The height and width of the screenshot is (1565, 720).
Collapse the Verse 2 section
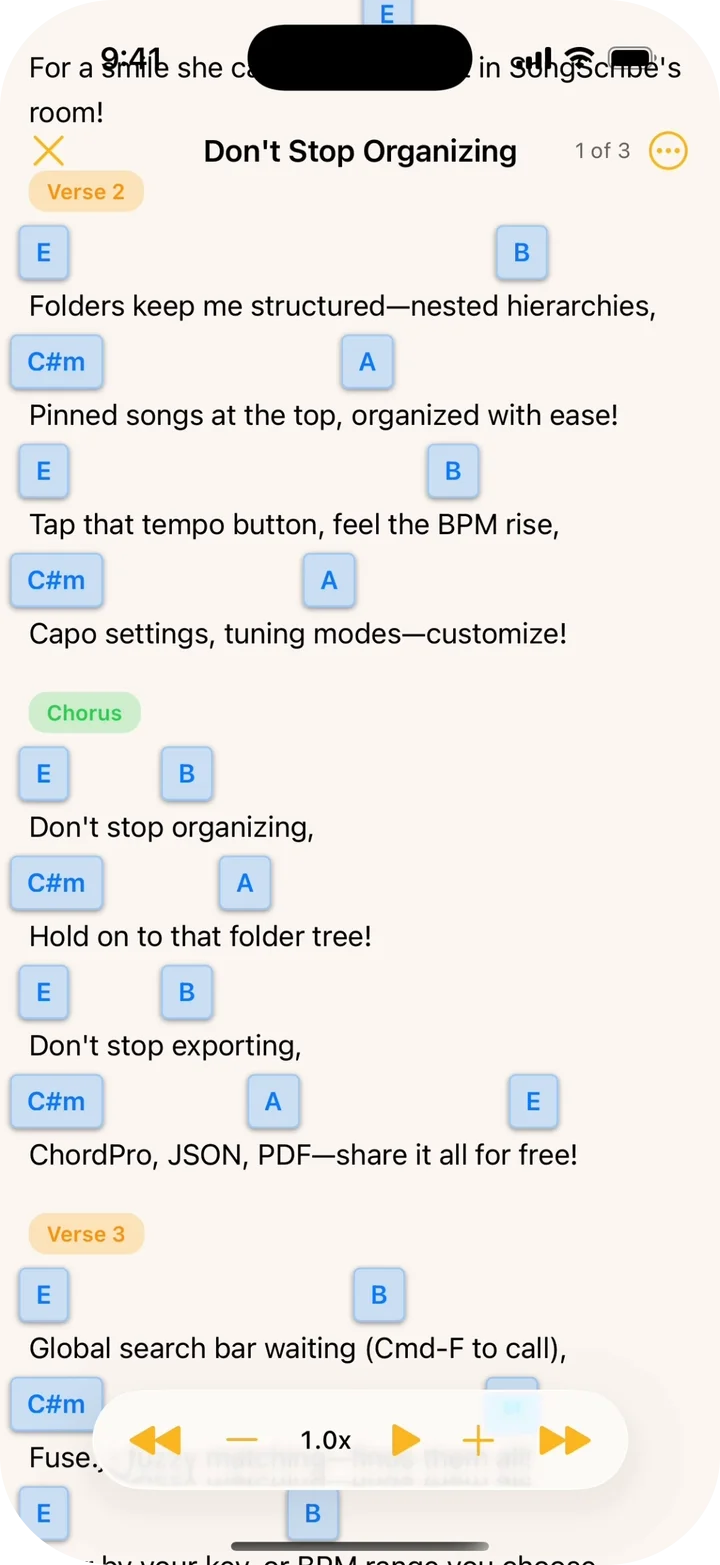pos(86,191)
